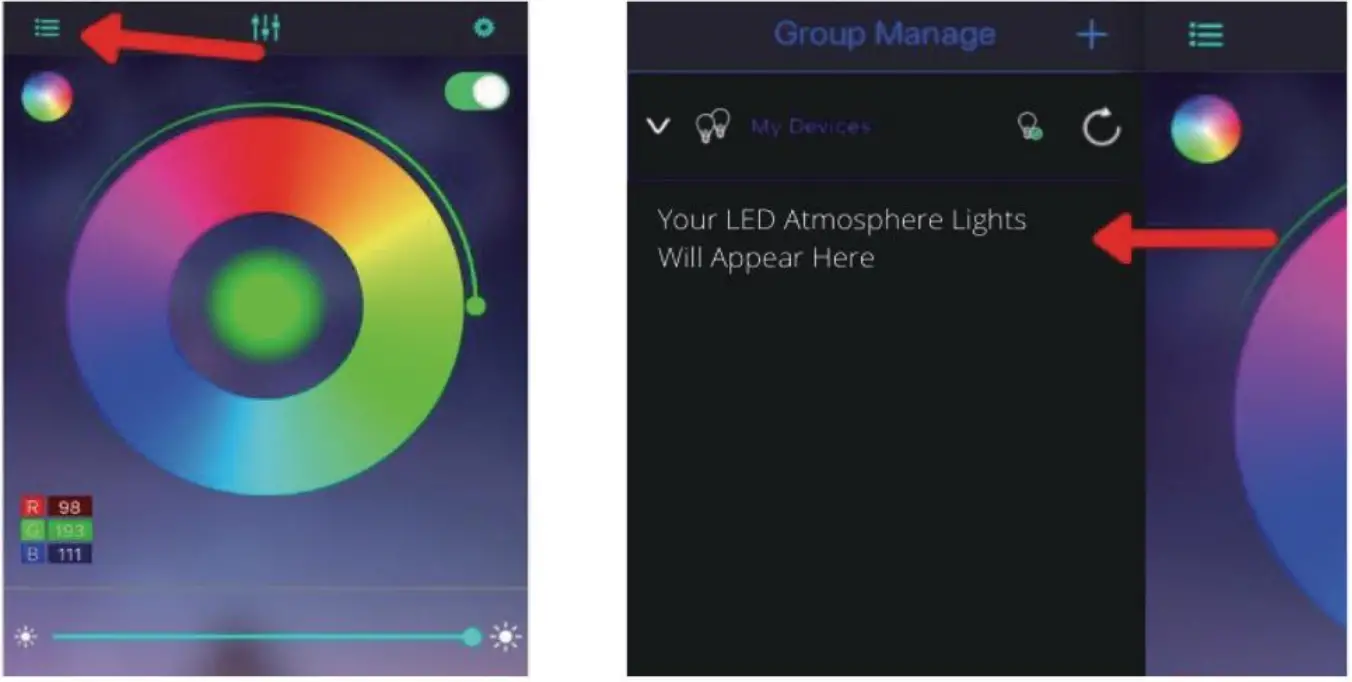The image size is (1352, 682).
Task: Open the list menu icon in left screen
Action: 47,28
